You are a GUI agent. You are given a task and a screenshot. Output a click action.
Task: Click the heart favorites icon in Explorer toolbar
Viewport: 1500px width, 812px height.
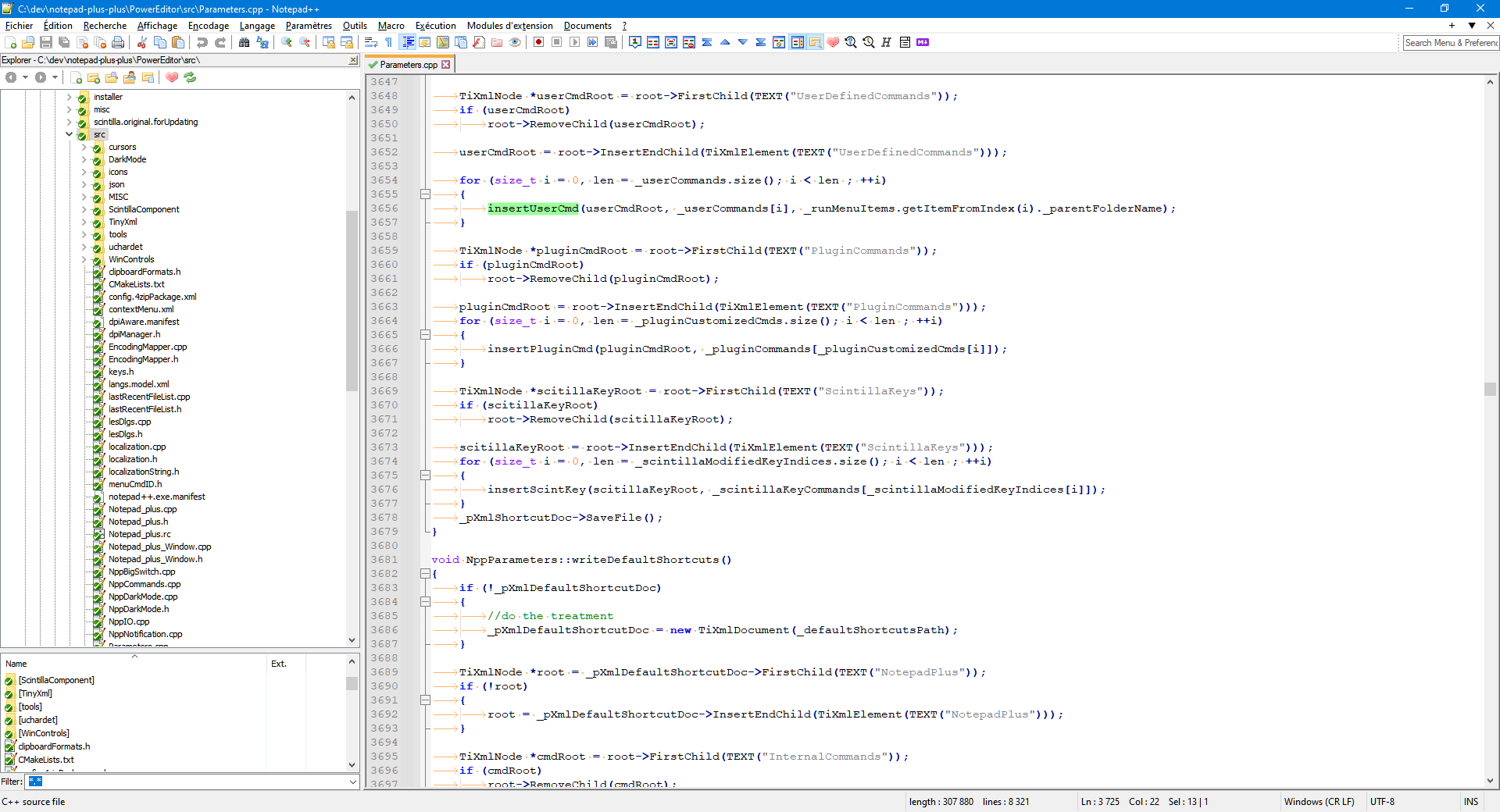172,77
